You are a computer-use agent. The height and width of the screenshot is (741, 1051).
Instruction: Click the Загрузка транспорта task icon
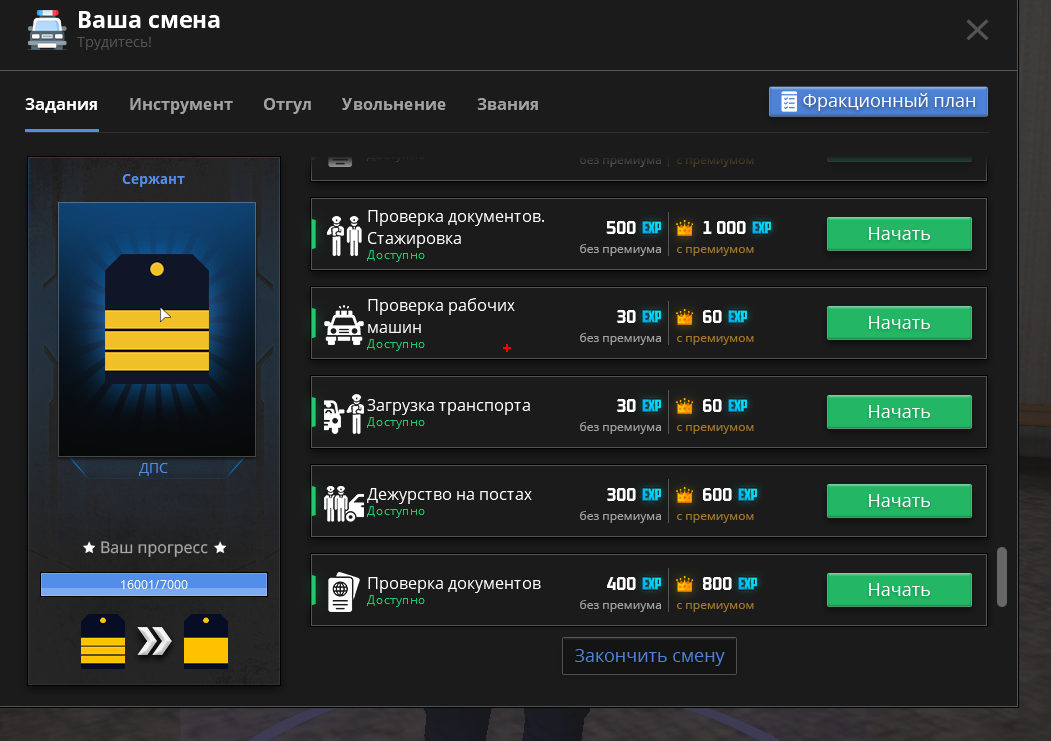pos(343,413)
